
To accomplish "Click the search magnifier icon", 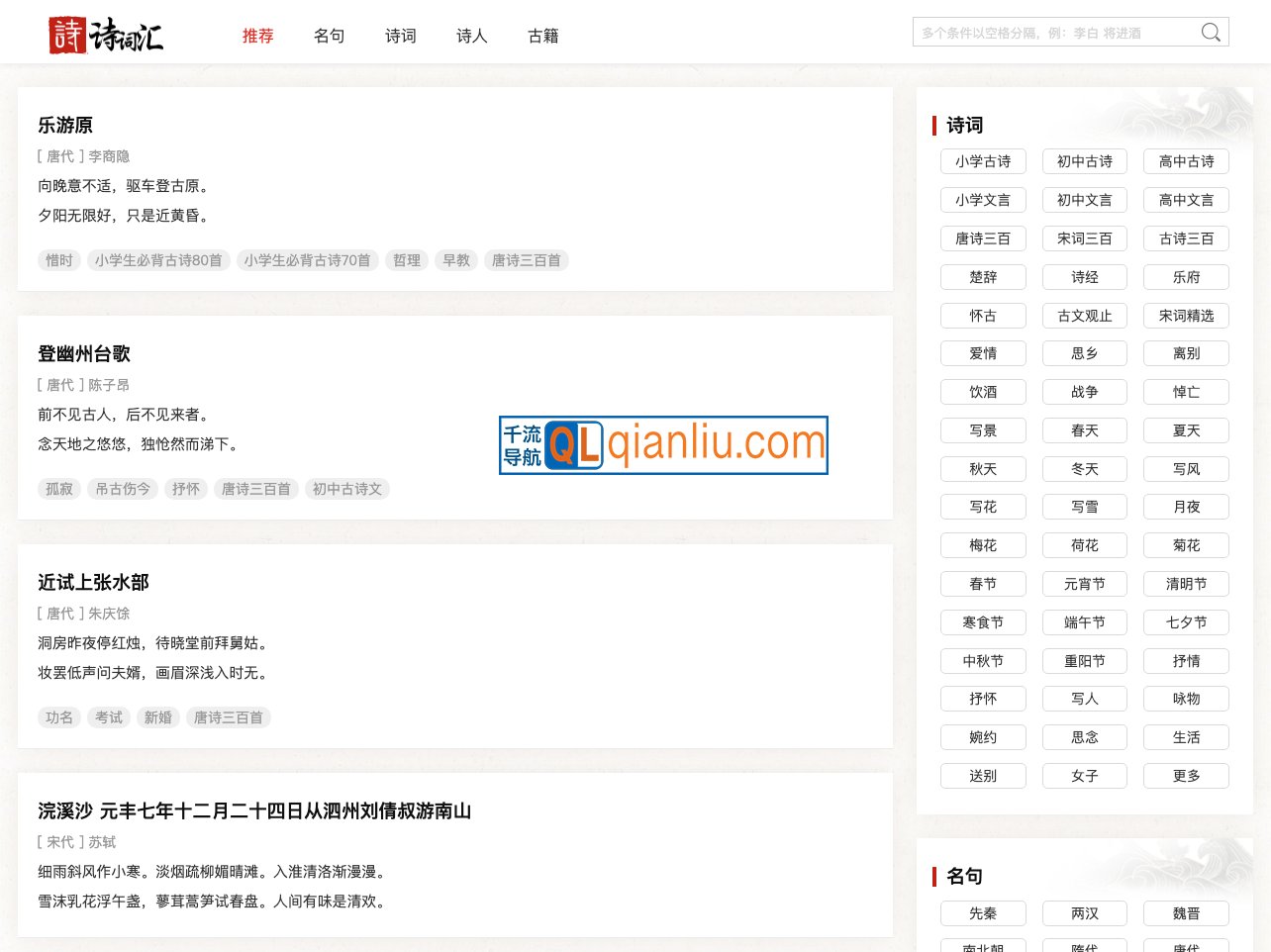I will [1210, 32].
